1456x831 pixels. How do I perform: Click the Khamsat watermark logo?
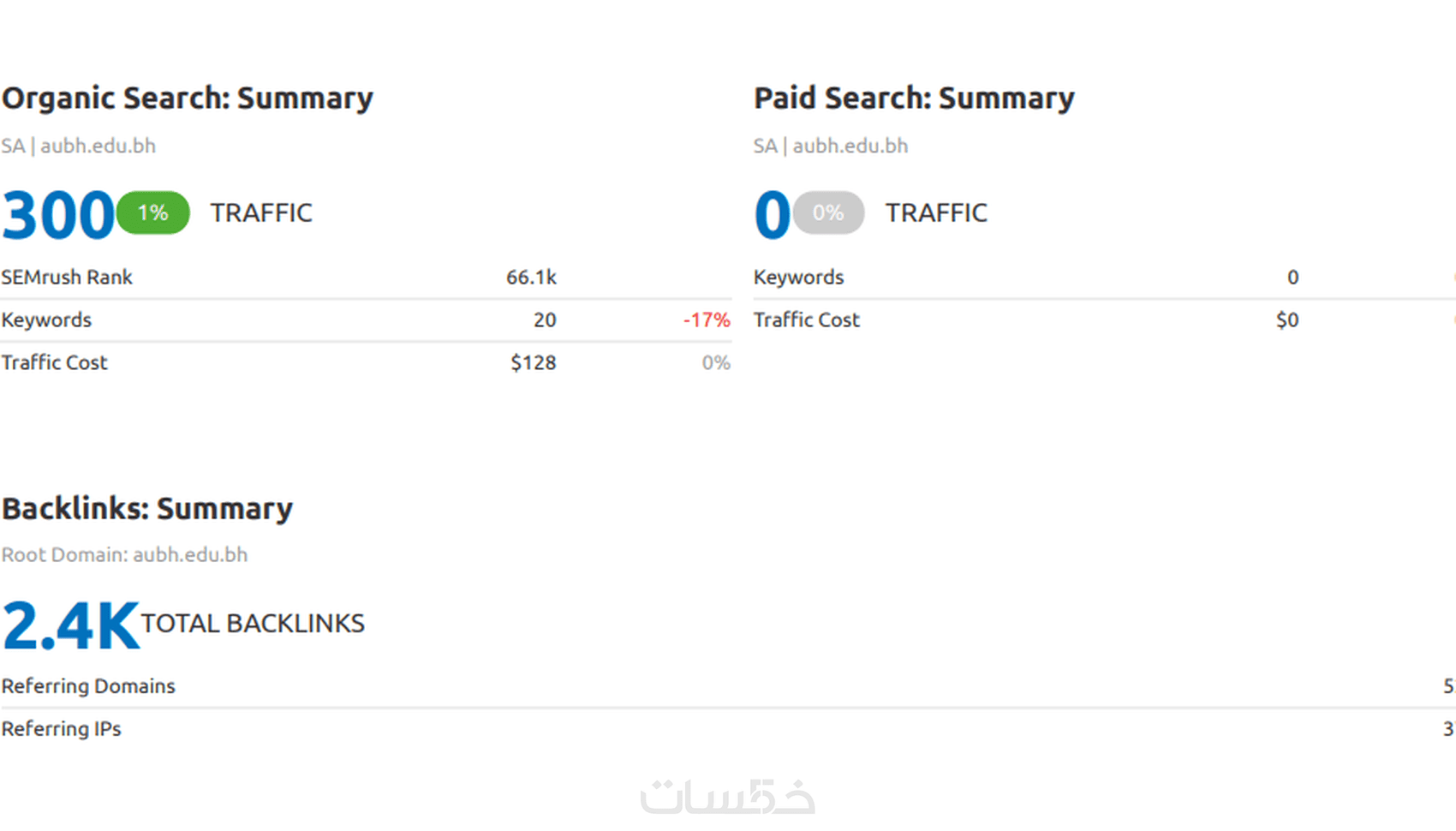pos(727,796)
